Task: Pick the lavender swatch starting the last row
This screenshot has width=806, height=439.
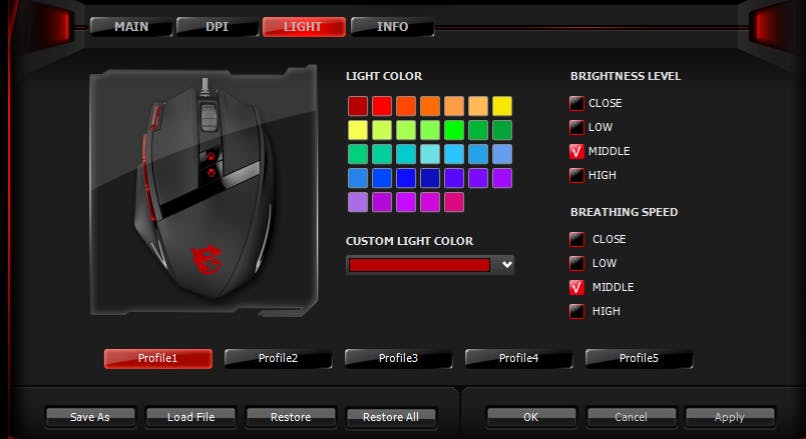Action: (358, 202)
